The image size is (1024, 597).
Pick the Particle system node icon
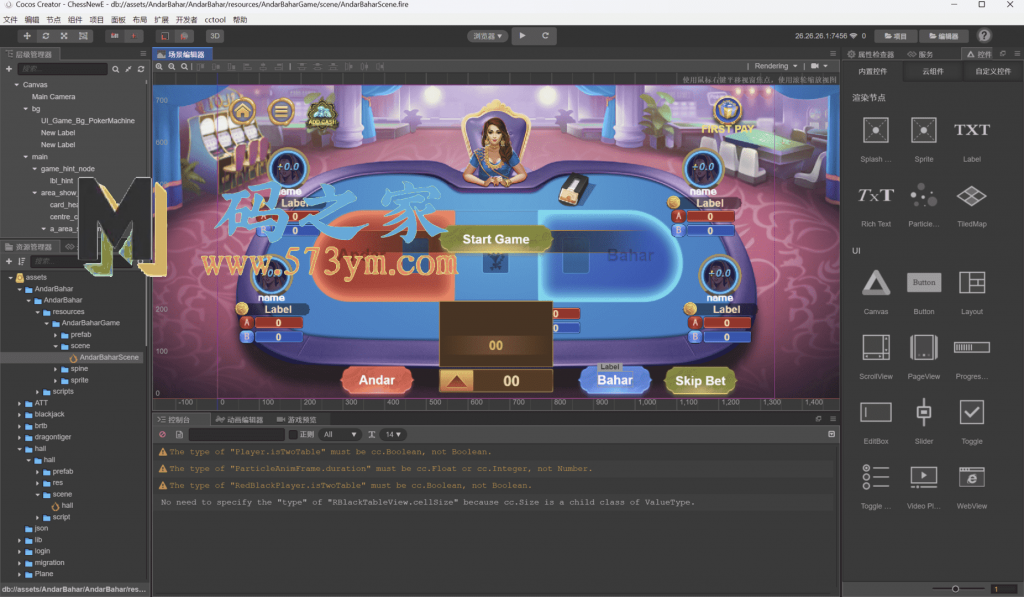tap(923, 195)
